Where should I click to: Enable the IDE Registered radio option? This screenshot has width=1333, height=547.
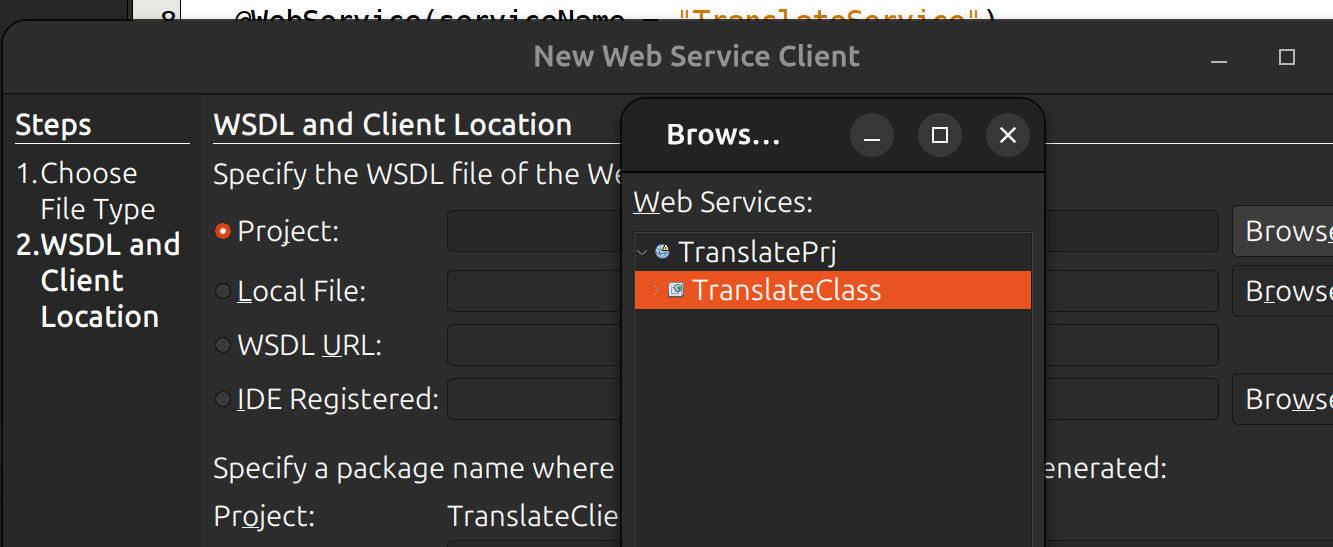point(223,399)
